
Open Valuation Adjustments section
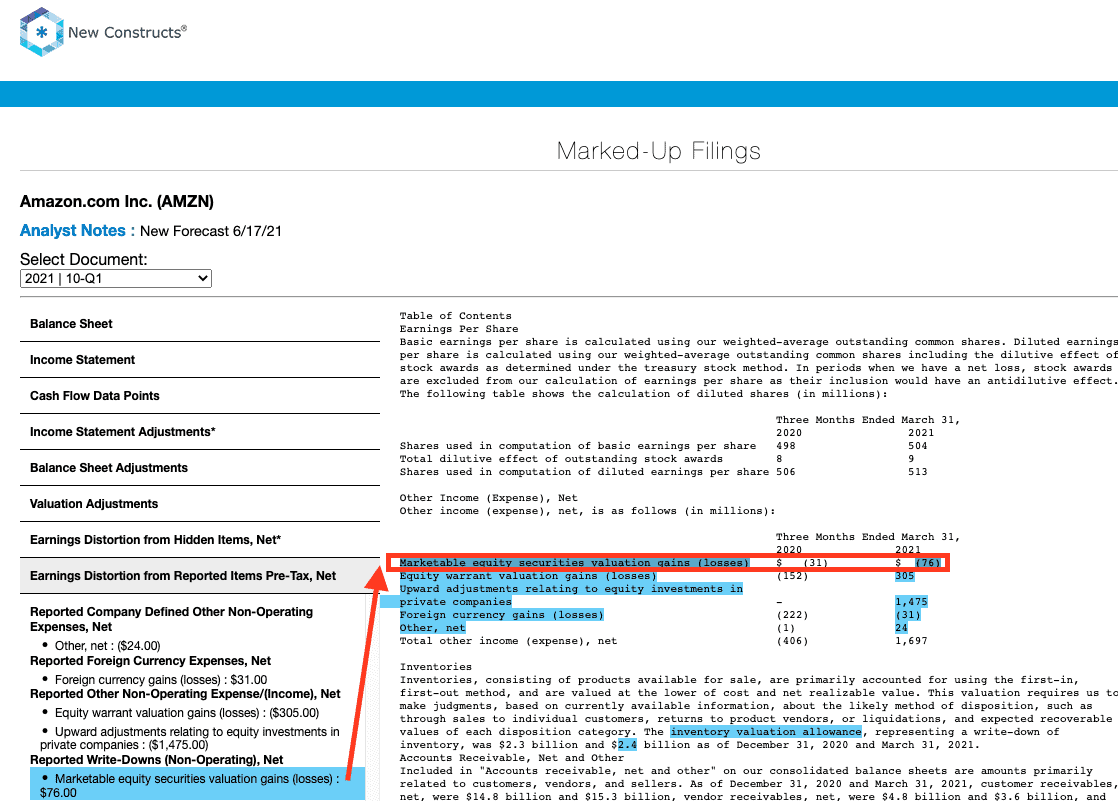200,504
